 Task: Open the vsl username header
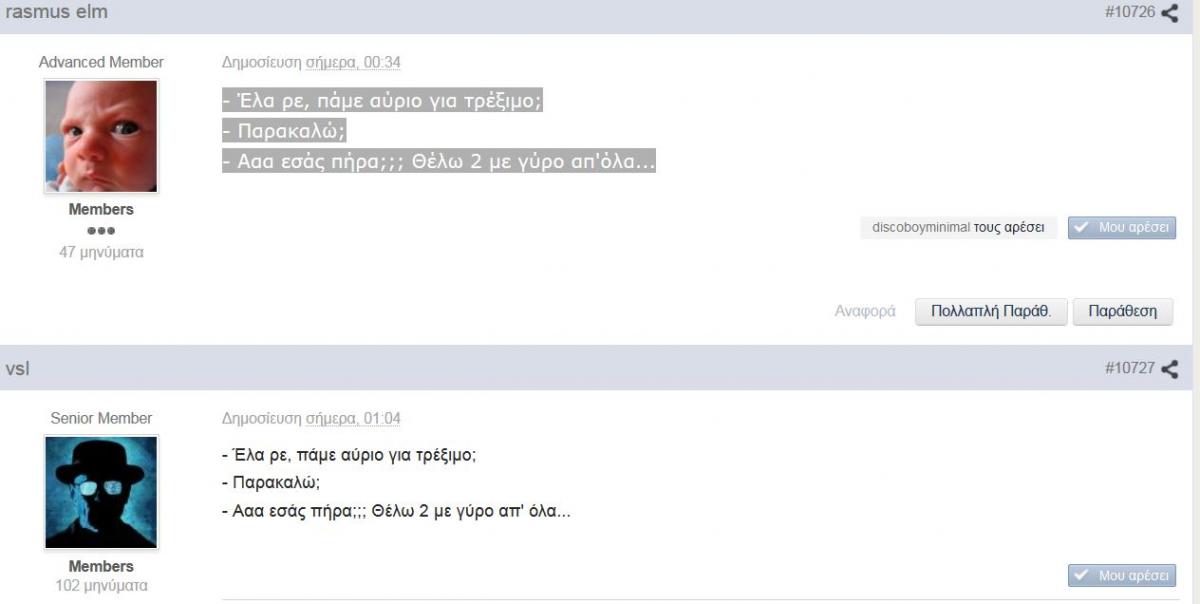click(x=18, y=369)
